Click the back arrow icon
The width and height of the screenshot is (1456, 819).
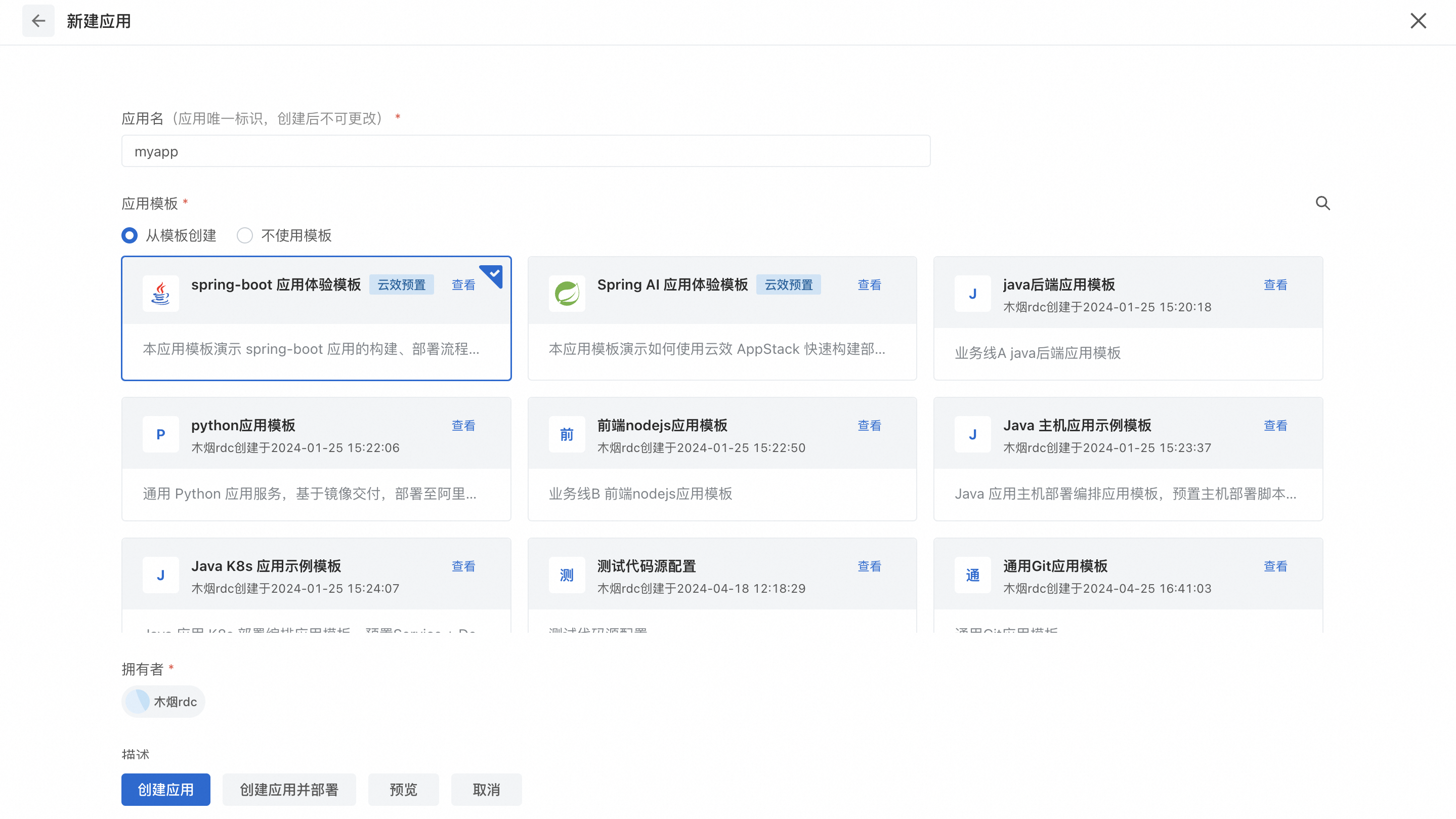[38, 21]
